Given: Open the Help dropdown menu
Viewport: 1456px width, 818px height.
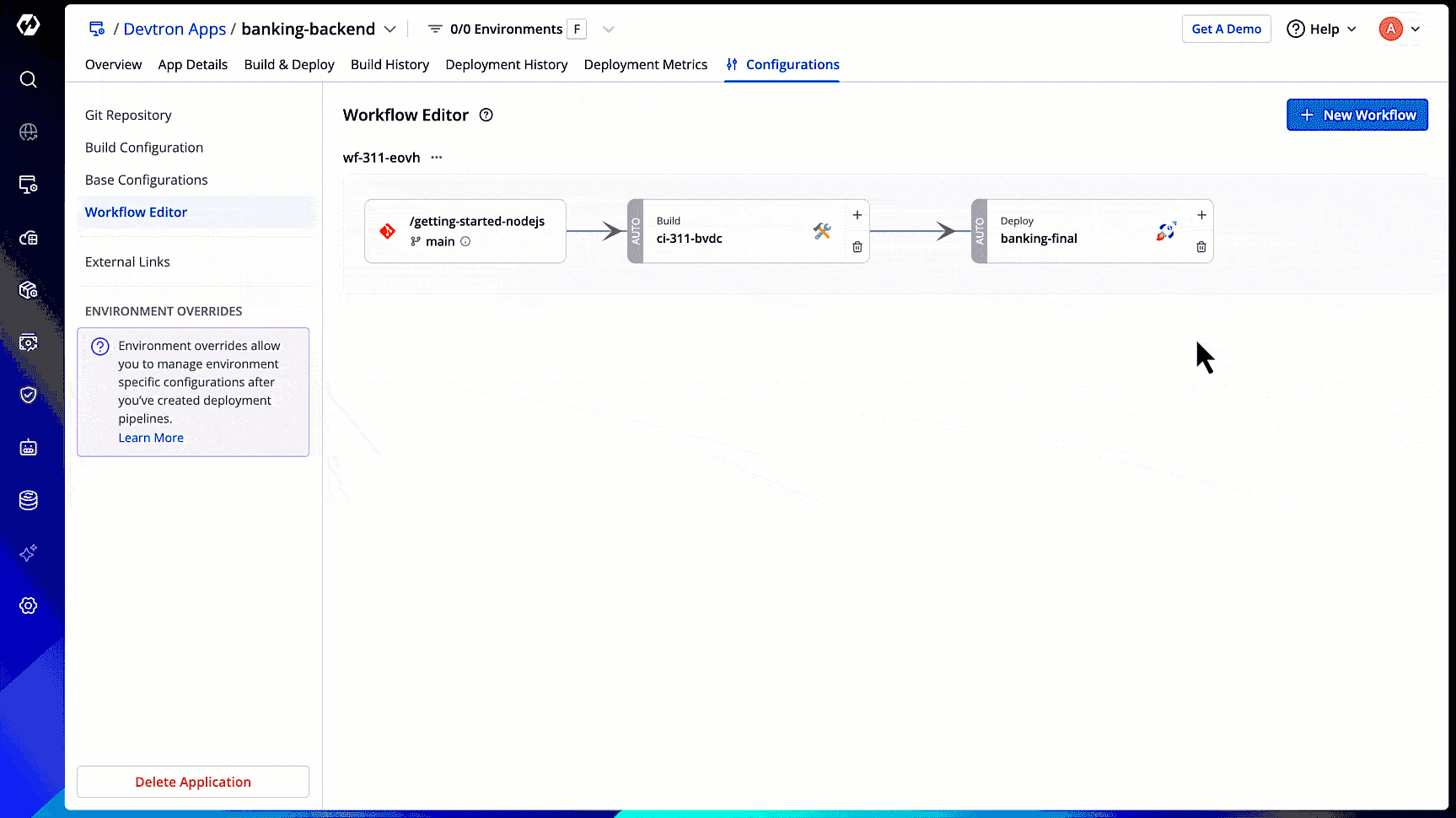Looking at the screenshot, I should click(1321, 30).
